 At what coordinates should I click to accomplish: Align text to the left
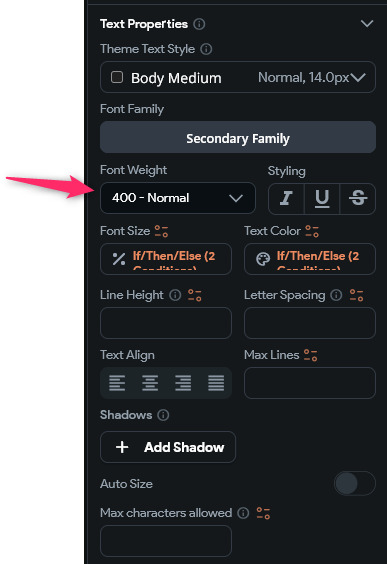coord(117,383)
